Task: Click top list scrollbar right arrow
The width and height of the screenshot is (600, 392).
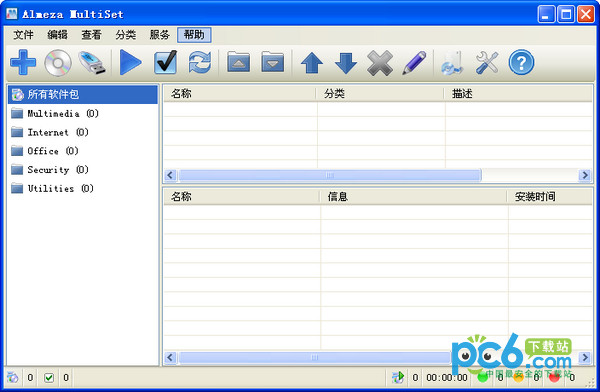Action: point(585,175)
